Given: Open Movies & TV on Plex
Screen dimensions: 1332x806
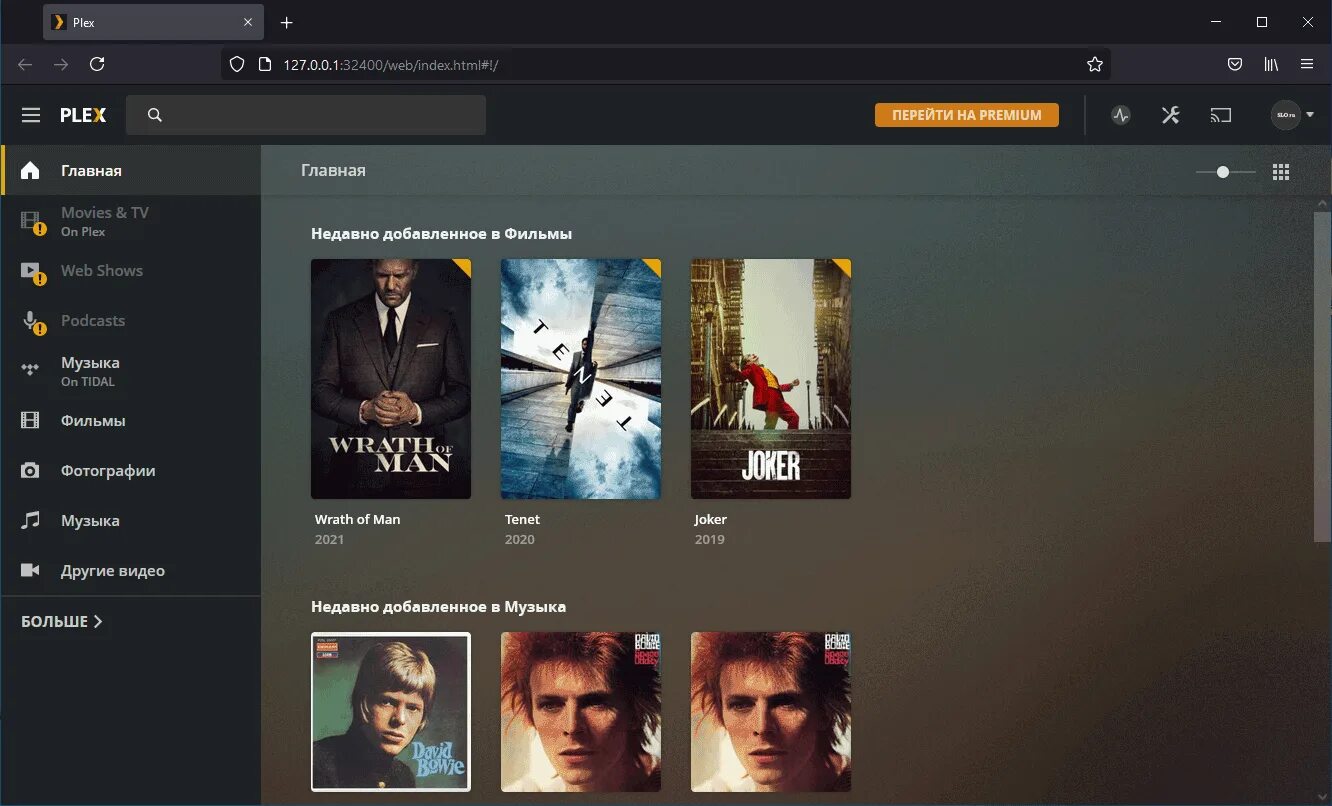Looking at the screenshot, I should click(131, 221).
